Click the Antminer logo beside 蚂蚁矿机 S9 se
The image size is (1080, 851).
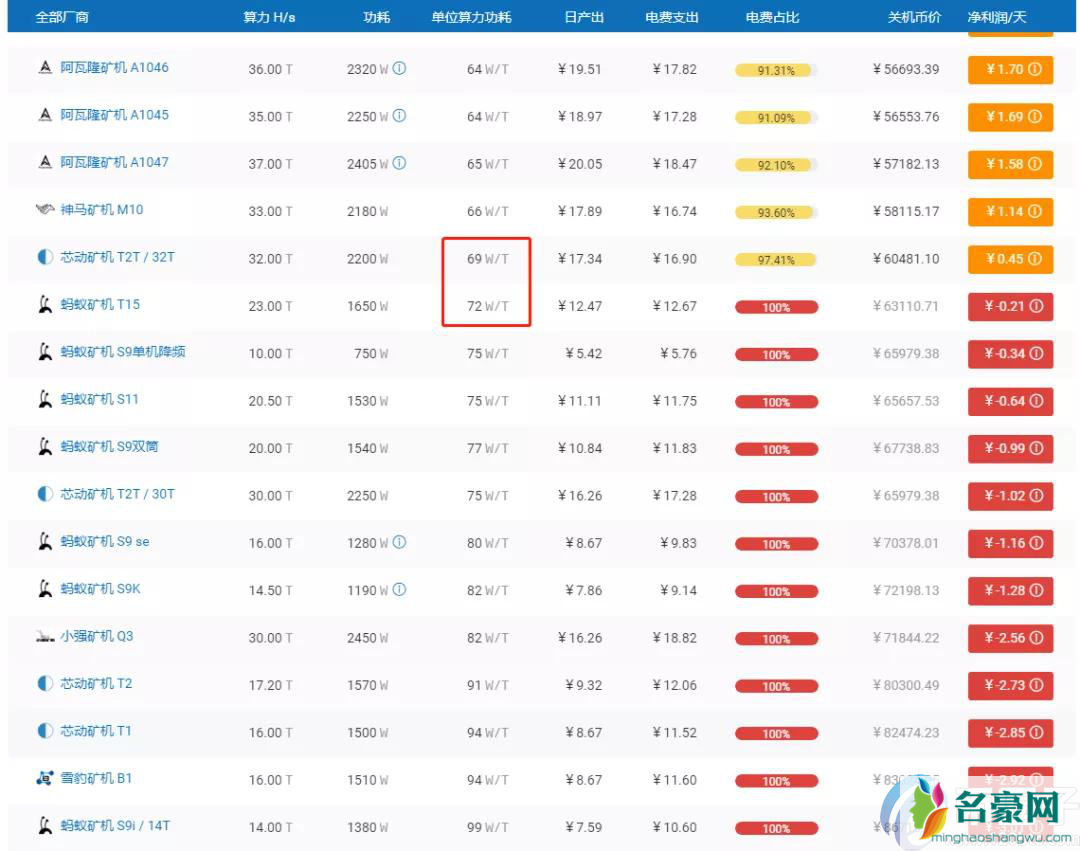tap(45, 542)
